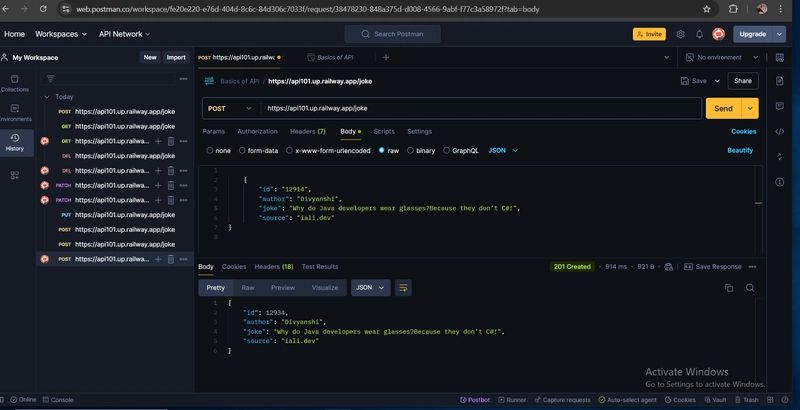Screen dimensions: 800x410
Task: Bookmark this page with the star icon
Action: point(707,9)
